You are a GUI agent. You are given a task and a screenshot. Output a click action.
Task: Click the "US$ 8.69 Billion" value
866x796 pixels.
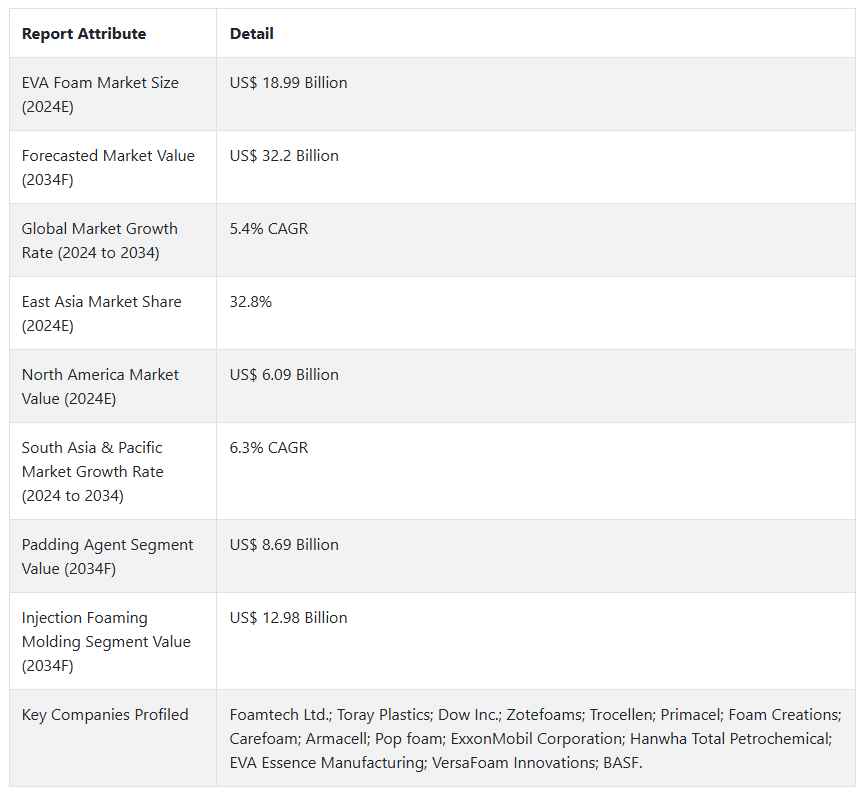click(284, 545)
